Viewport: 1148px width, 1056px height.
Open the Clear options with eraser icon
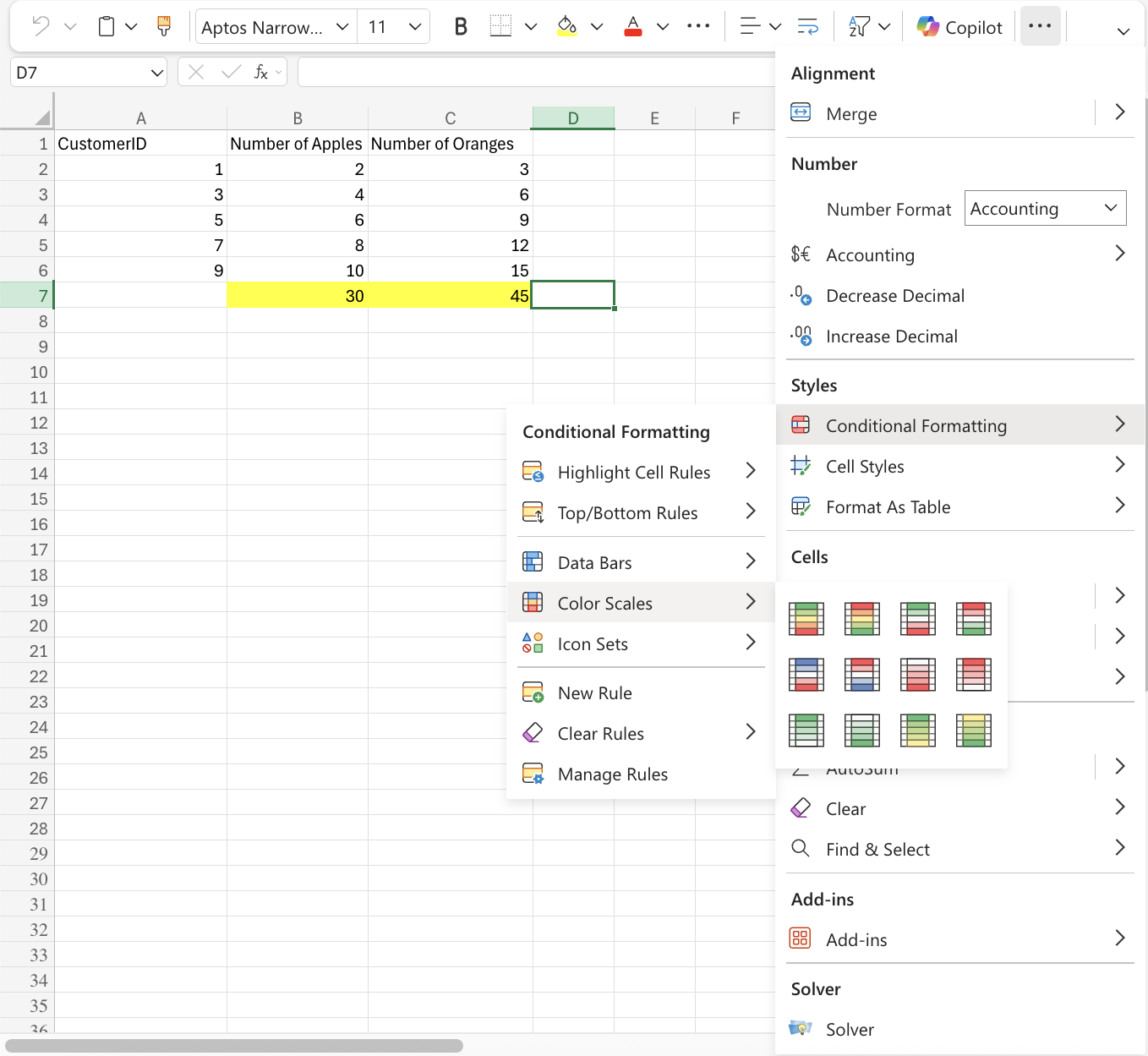pyautogui.click(x=845, y=808)
